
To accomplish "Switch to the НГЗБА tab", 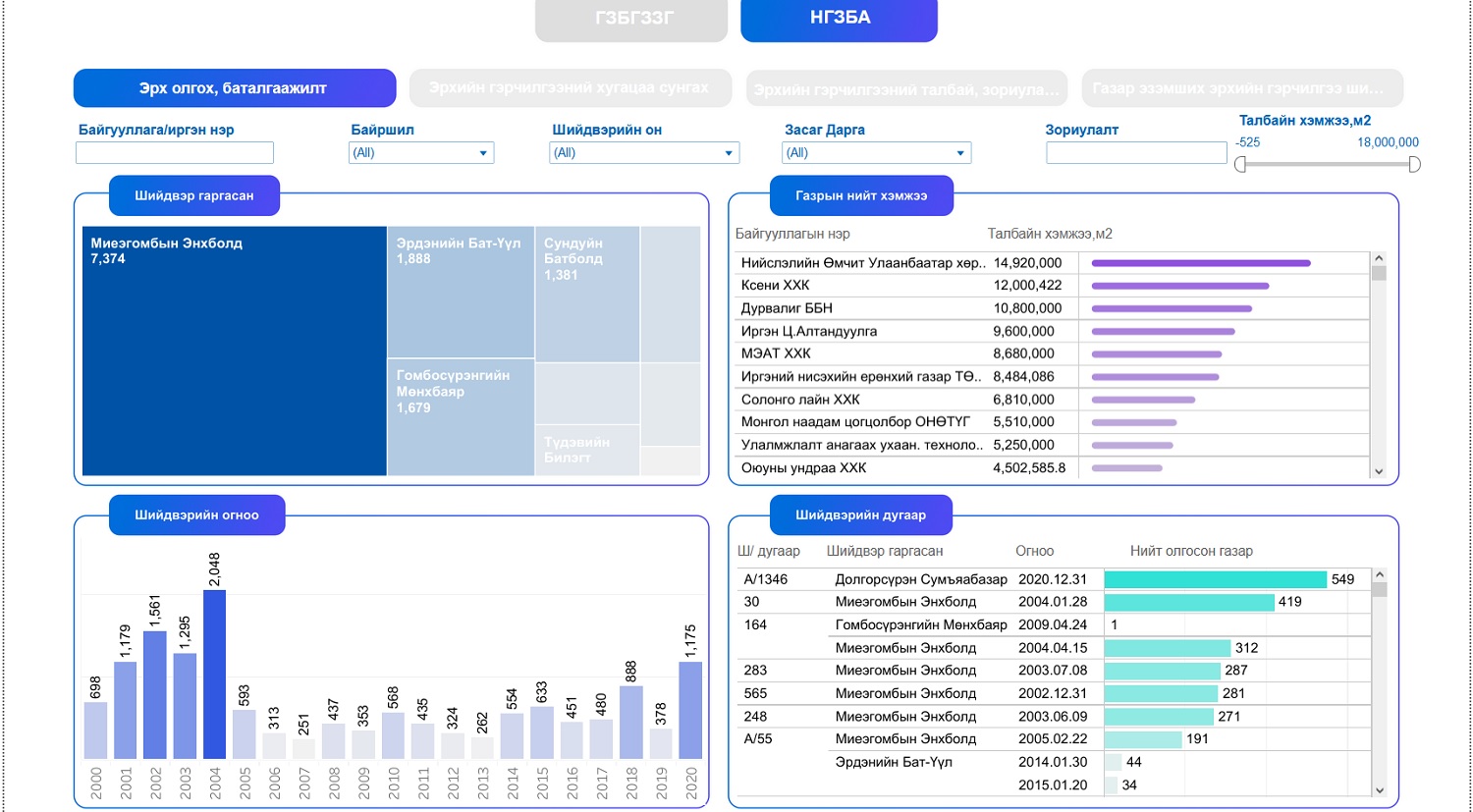I will point(839,19).
